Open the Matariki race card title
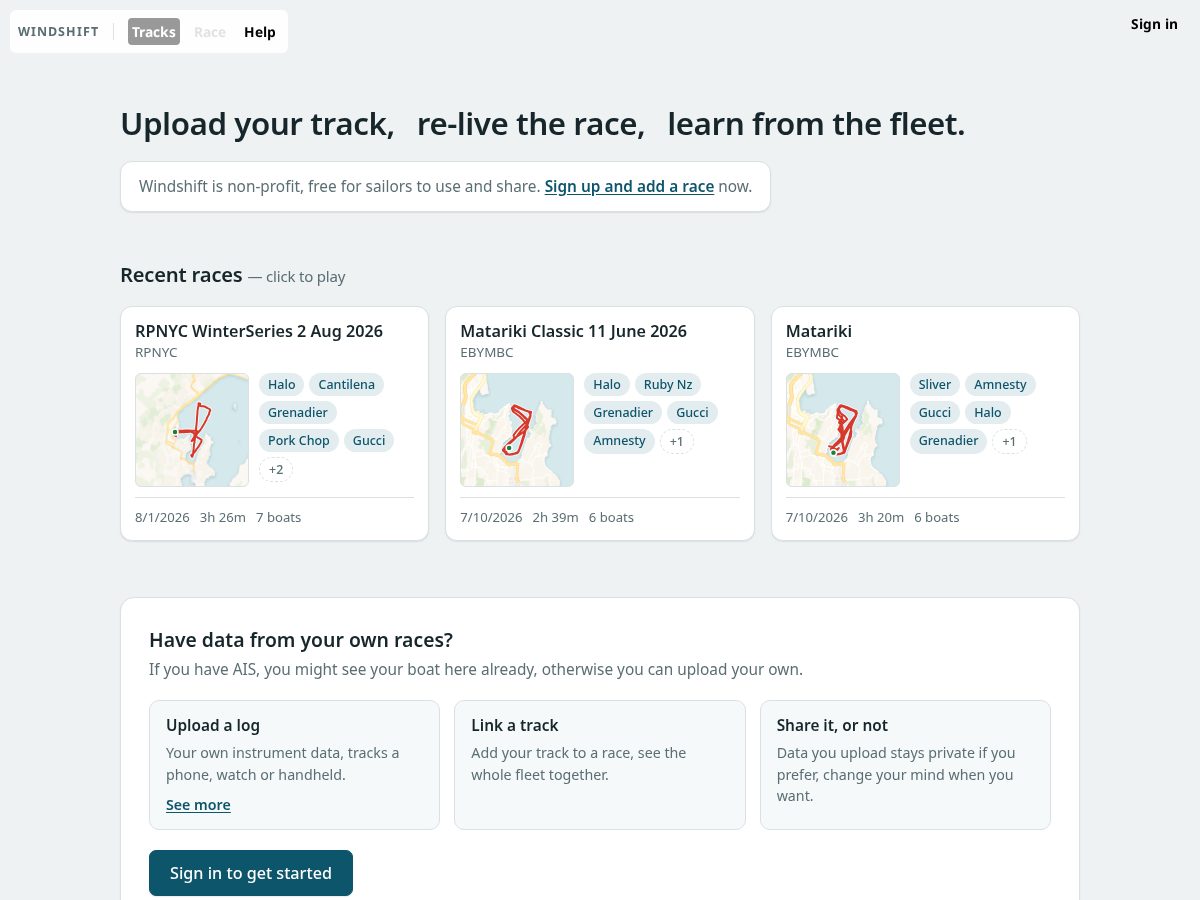 pos(819,331)
